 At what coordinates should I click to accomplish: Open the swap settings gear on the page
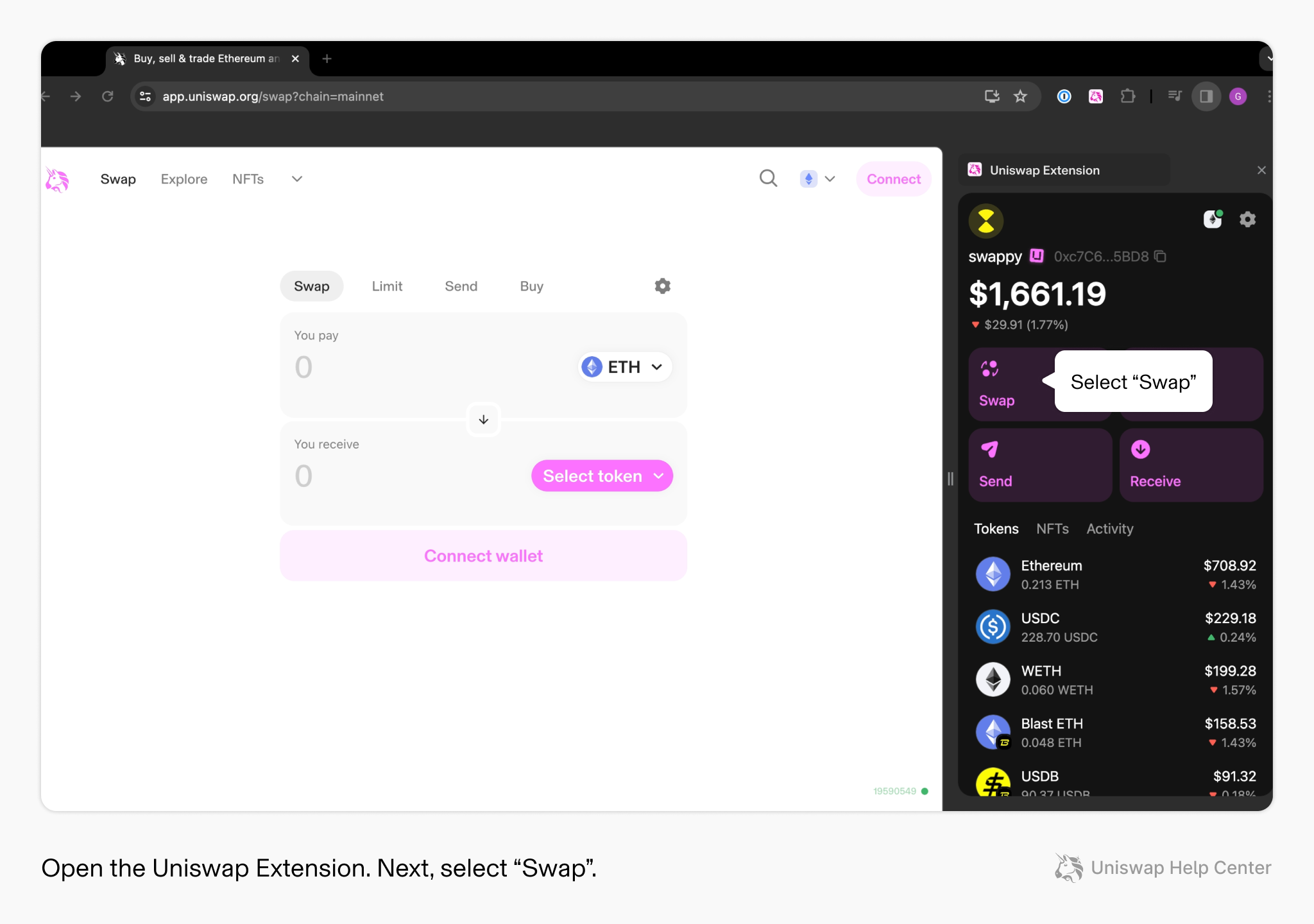coord(663,286)
